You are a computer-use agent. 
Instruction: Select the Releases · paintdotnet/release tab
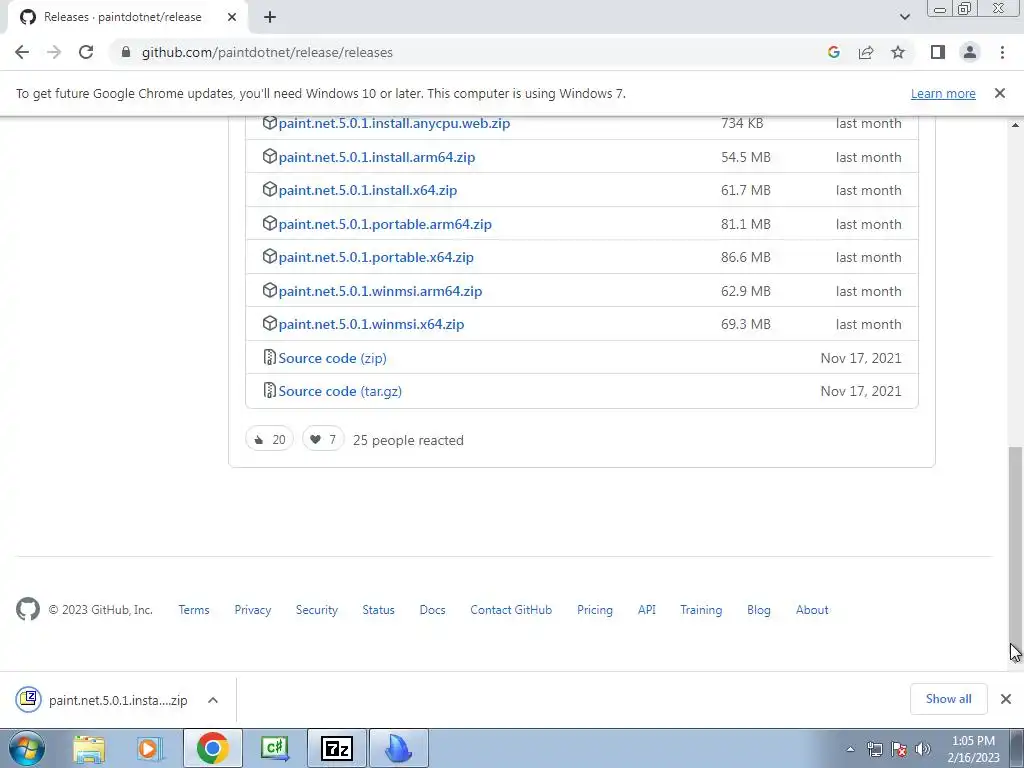[x=127, y=17]
